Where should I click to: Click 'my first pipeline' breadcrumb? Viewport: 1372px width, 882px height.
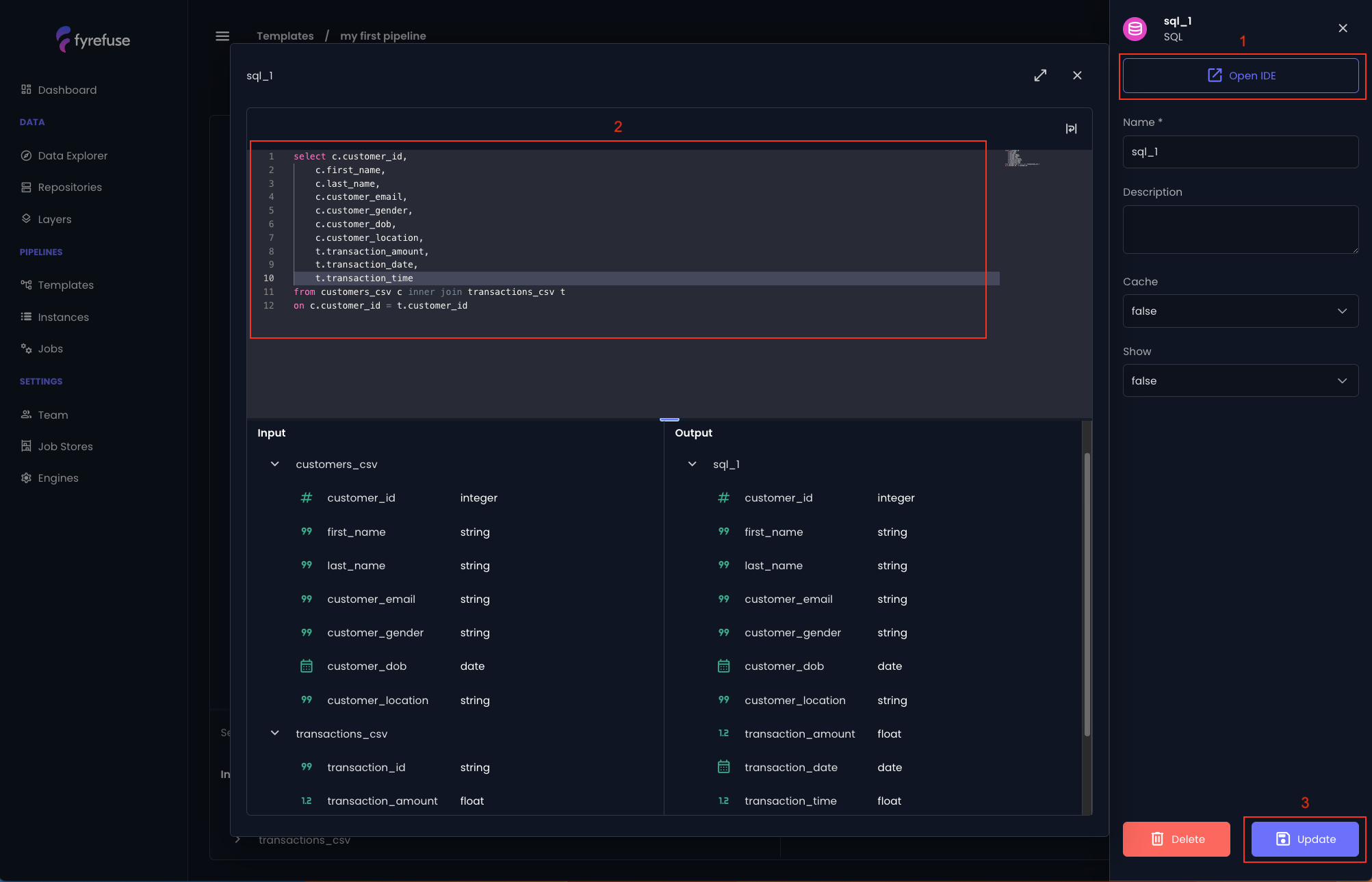coord(383,36)
